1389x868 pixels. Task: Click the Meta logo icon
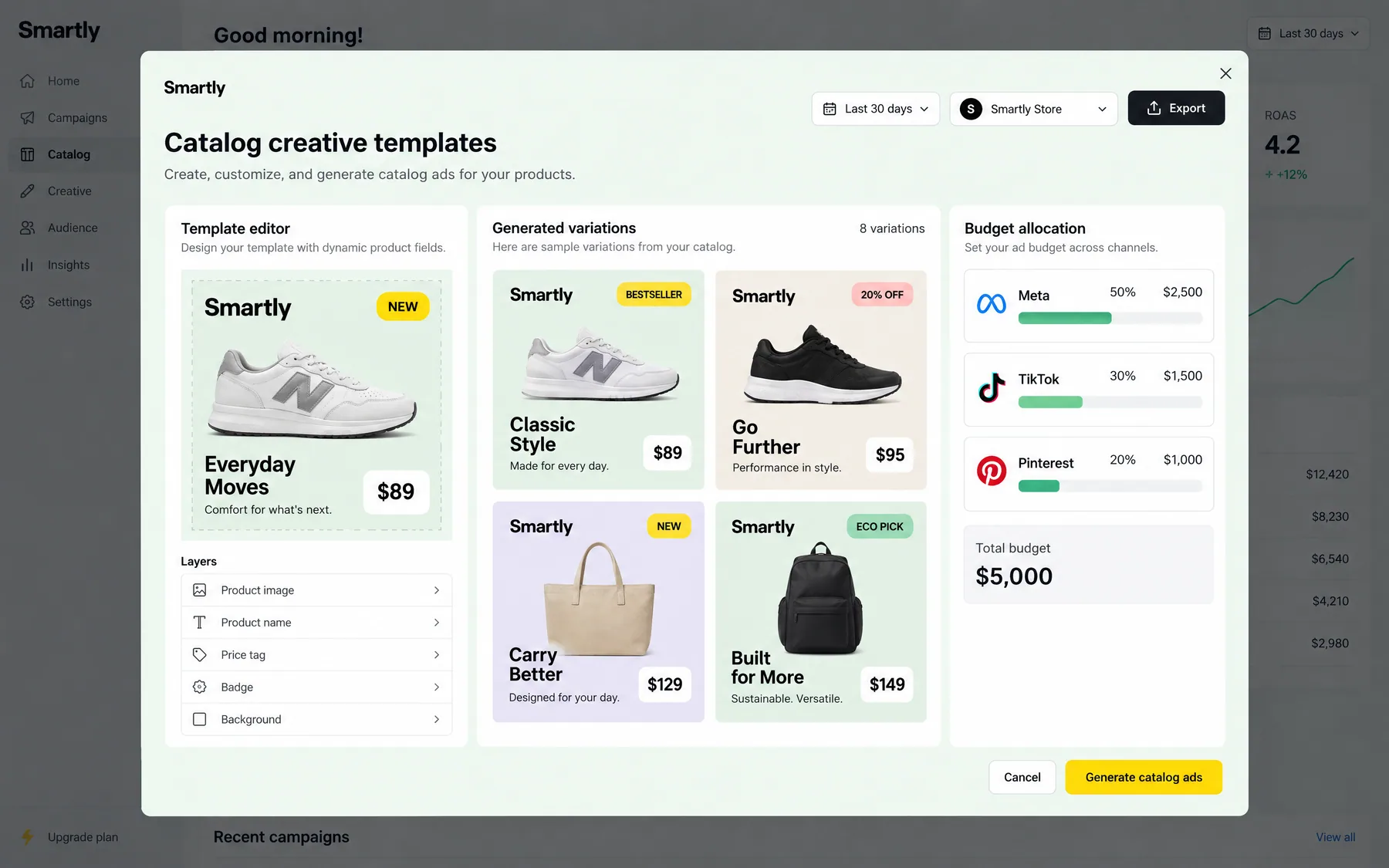(992, 304)
